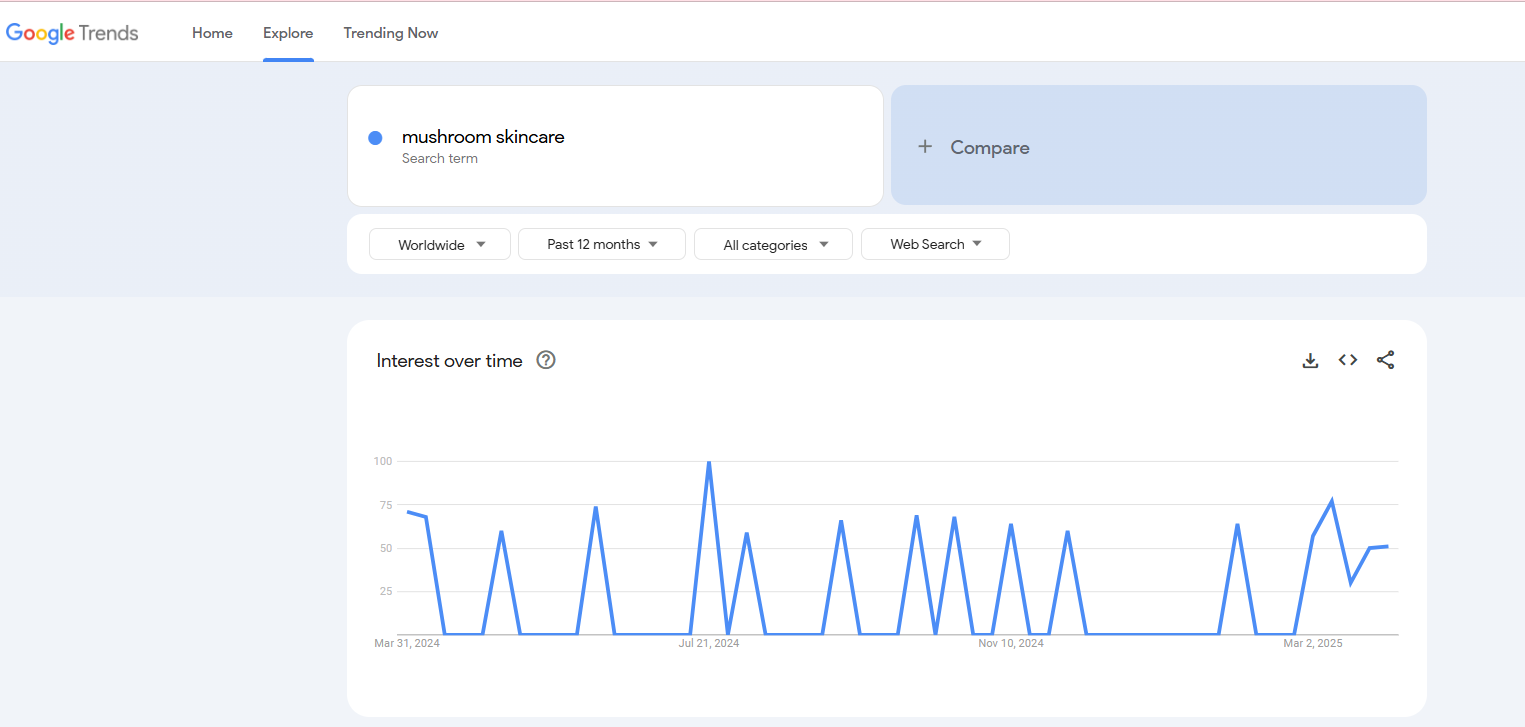Share the Interest over time chart
1525x727 pixels.
pyautogui.click(x=1385, y=361)
